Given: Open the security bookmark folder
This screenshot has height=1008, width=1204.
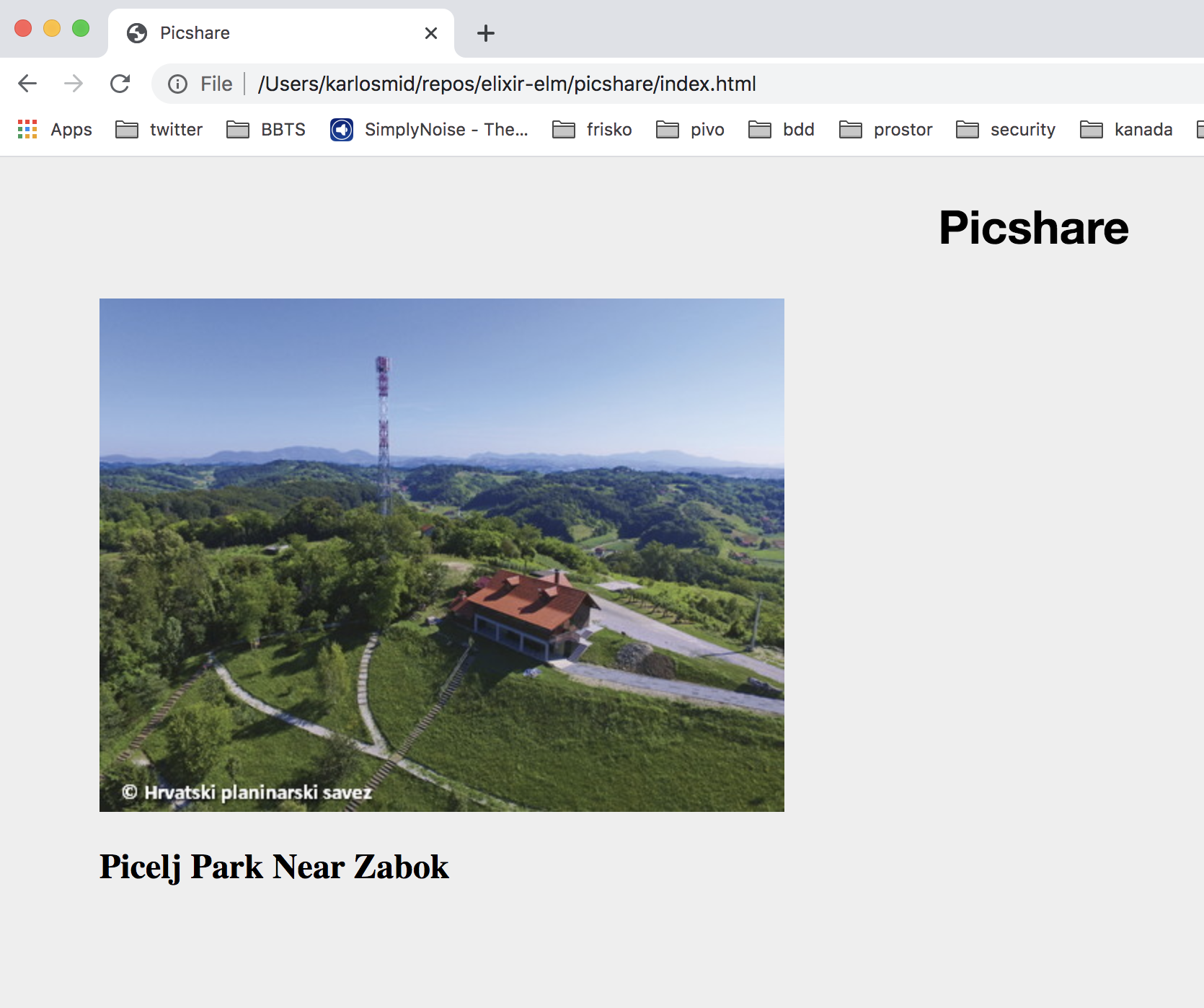Looking at the screenshot, I should point(1006,130).
